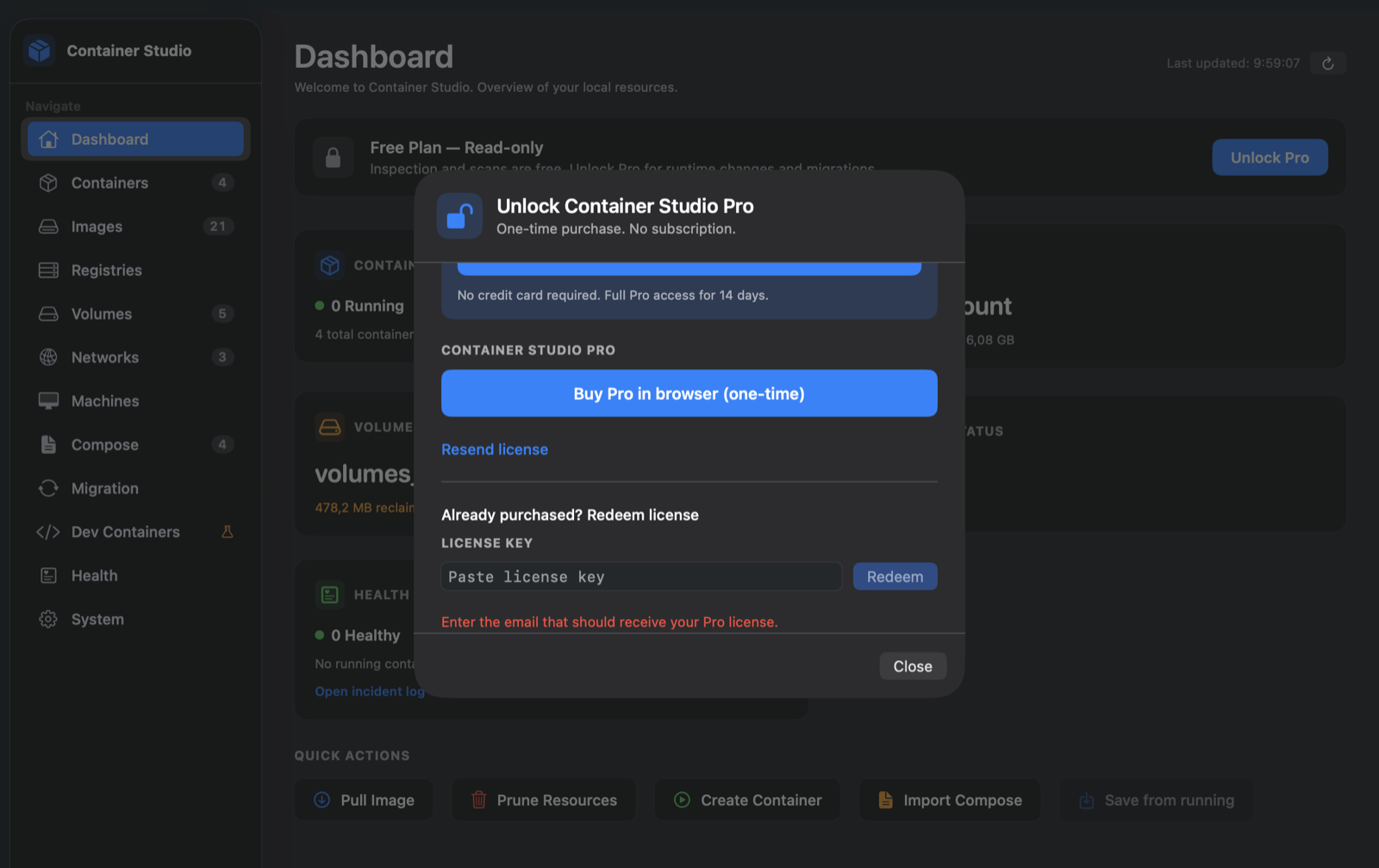Click Create Container quick action

tap(747, 800)
